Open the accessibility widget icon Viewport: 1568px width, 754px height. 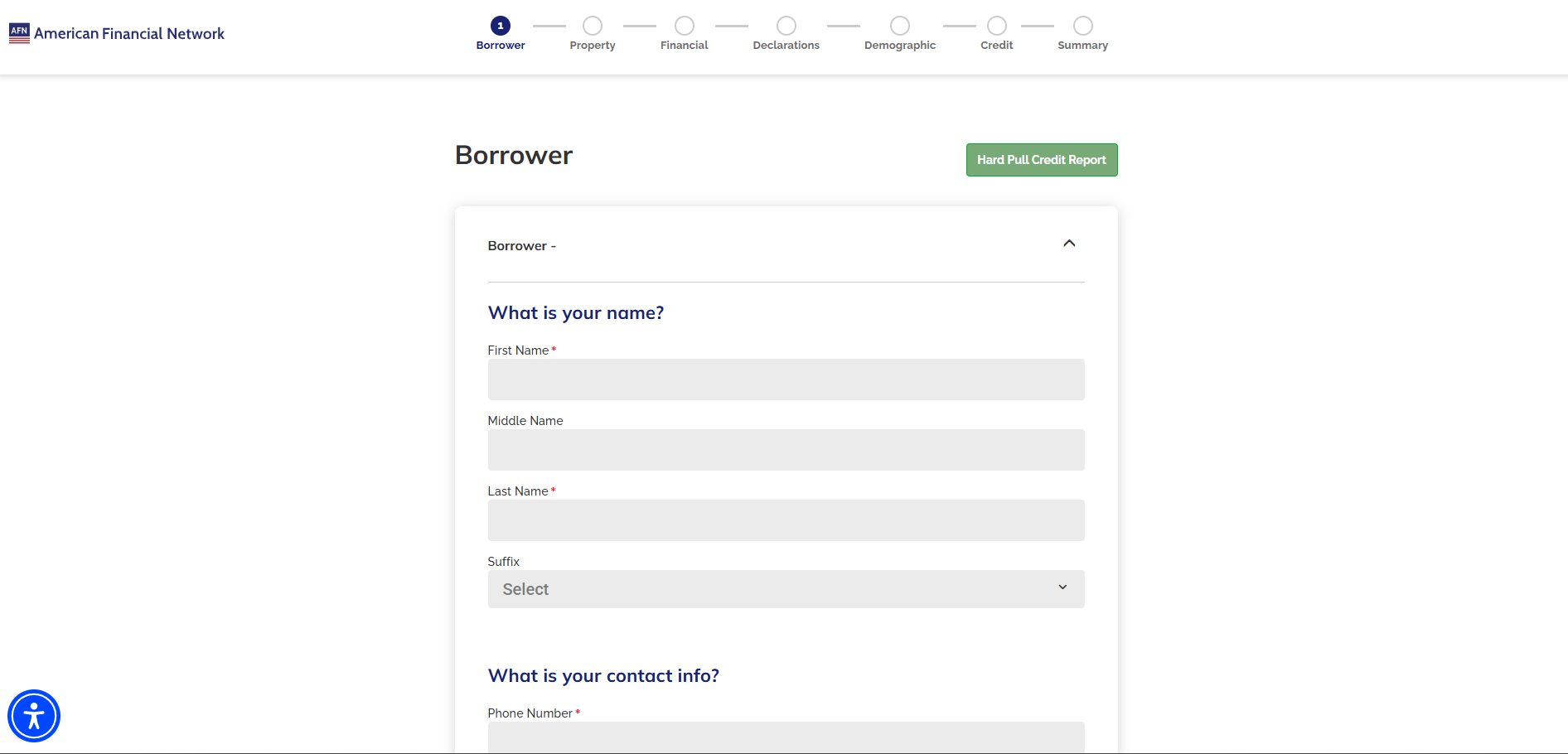[x=34, y=716]
